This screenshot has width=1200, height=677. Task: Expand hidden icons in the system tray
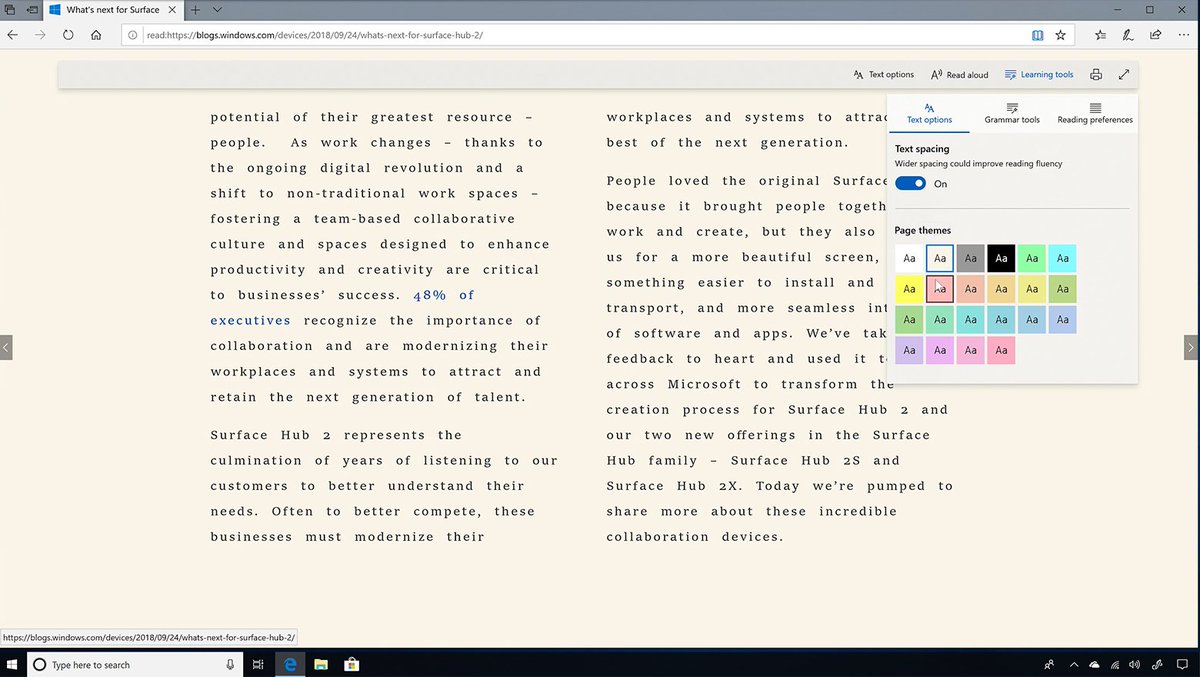(x=1074, y=664)
